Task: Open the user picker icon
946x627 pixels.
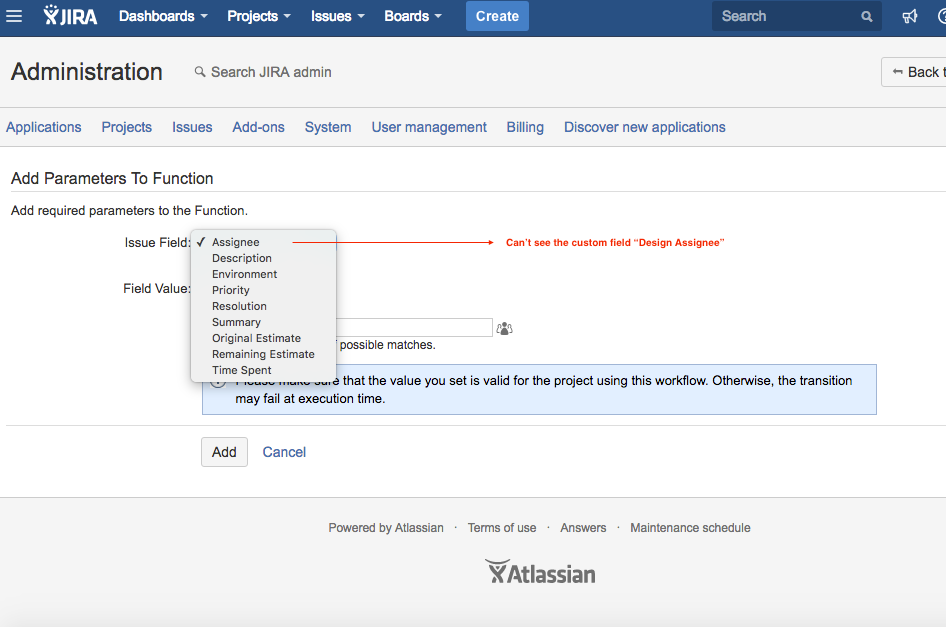Action: (x=504, y=328)
